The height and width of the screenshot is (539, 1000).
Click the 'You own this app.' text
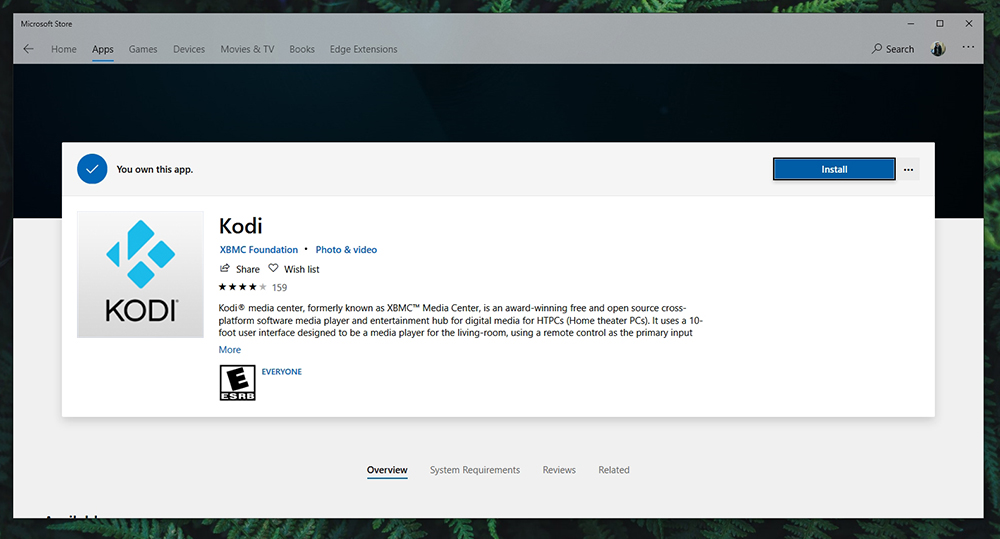[154, 169]
